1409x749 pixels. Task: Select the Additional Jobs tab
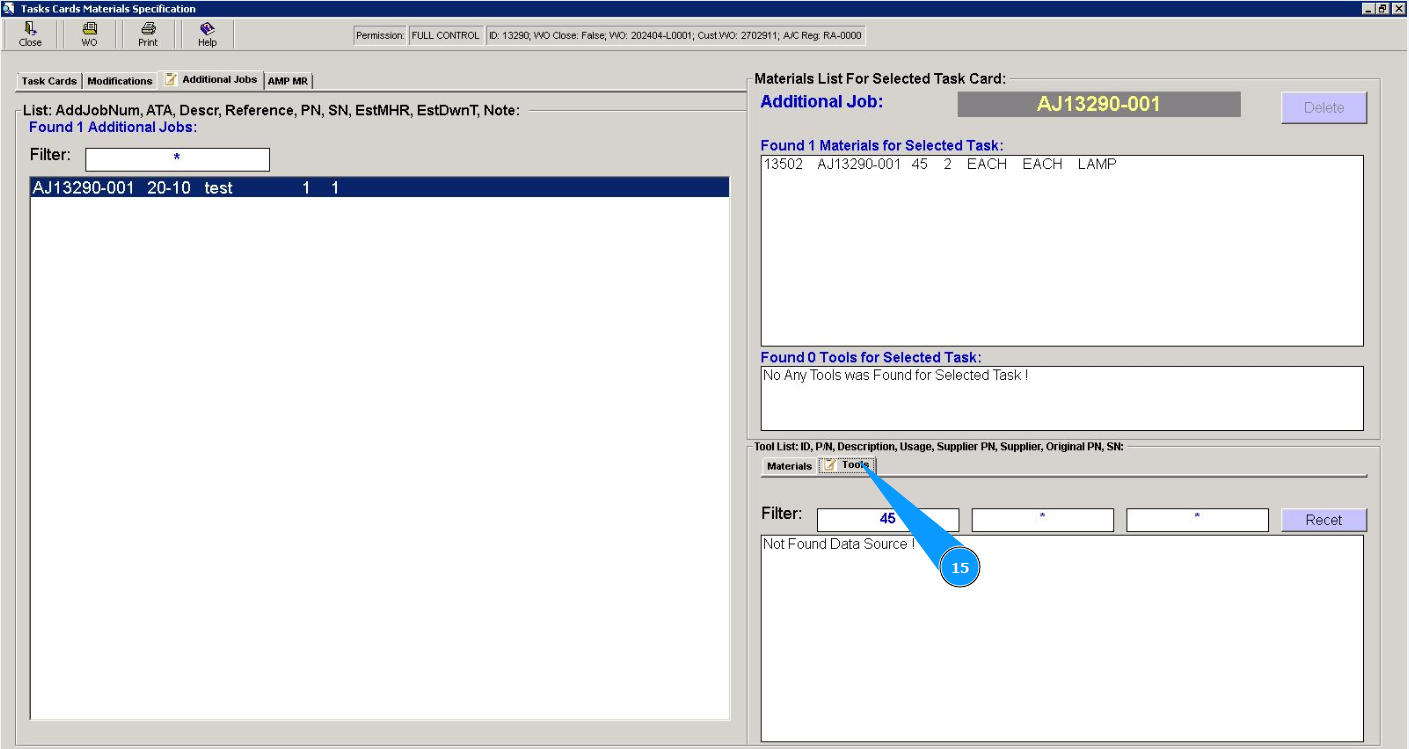click(210, 79)
